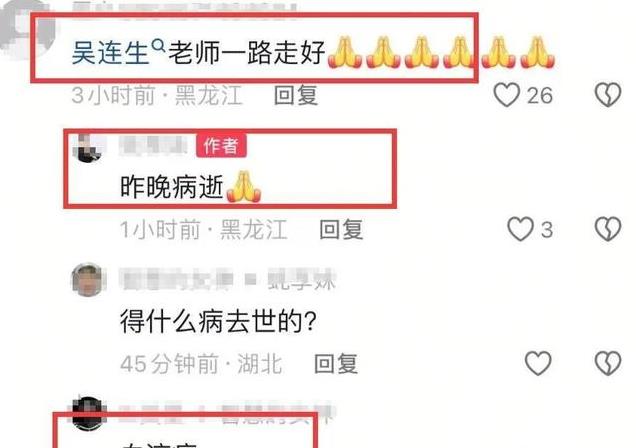
Task: Open the author's avatar in 昨晚病逝 reply
Action: [88, 148]
